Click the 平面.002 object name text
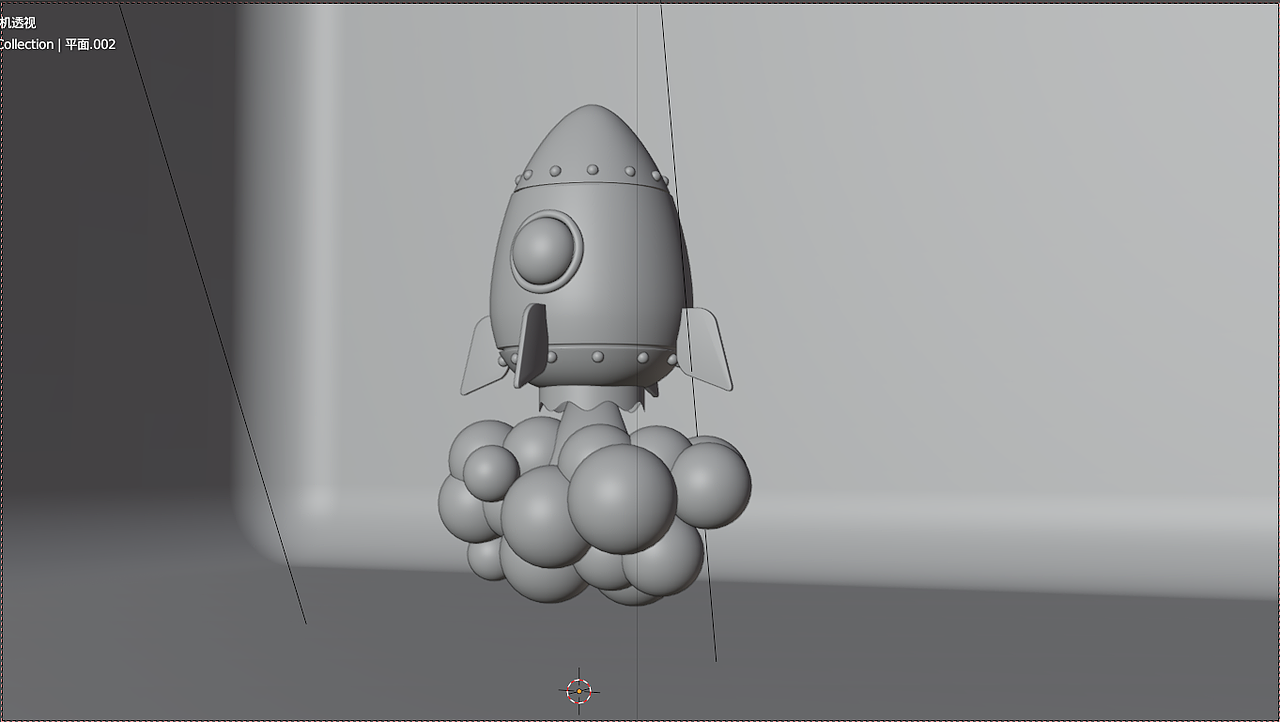The height and width of the screenshot is (722, 1280). pyautogui.click(x=89, y=44)
